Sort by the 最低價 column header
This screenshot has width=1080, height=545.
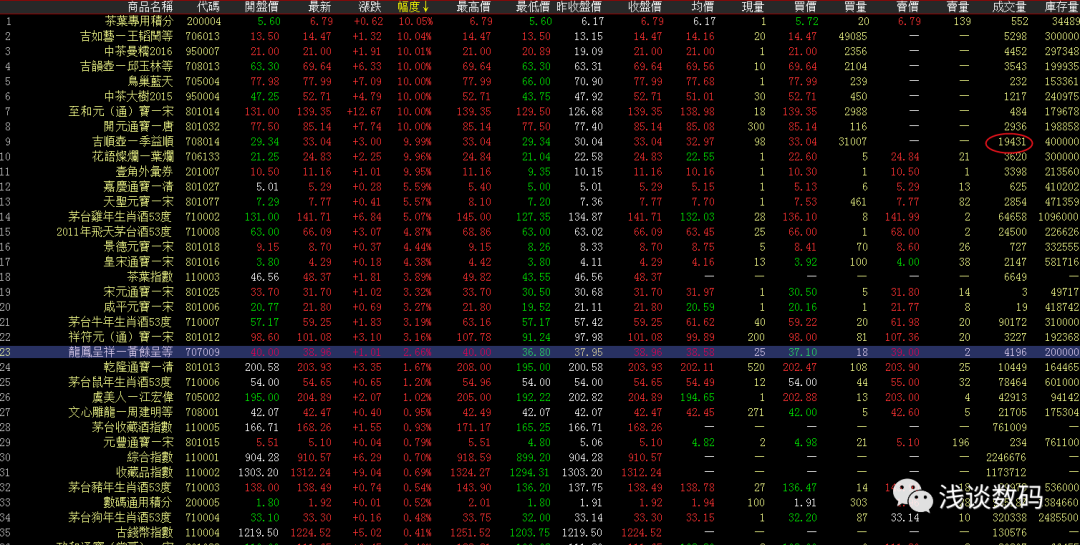coord(533,7)
